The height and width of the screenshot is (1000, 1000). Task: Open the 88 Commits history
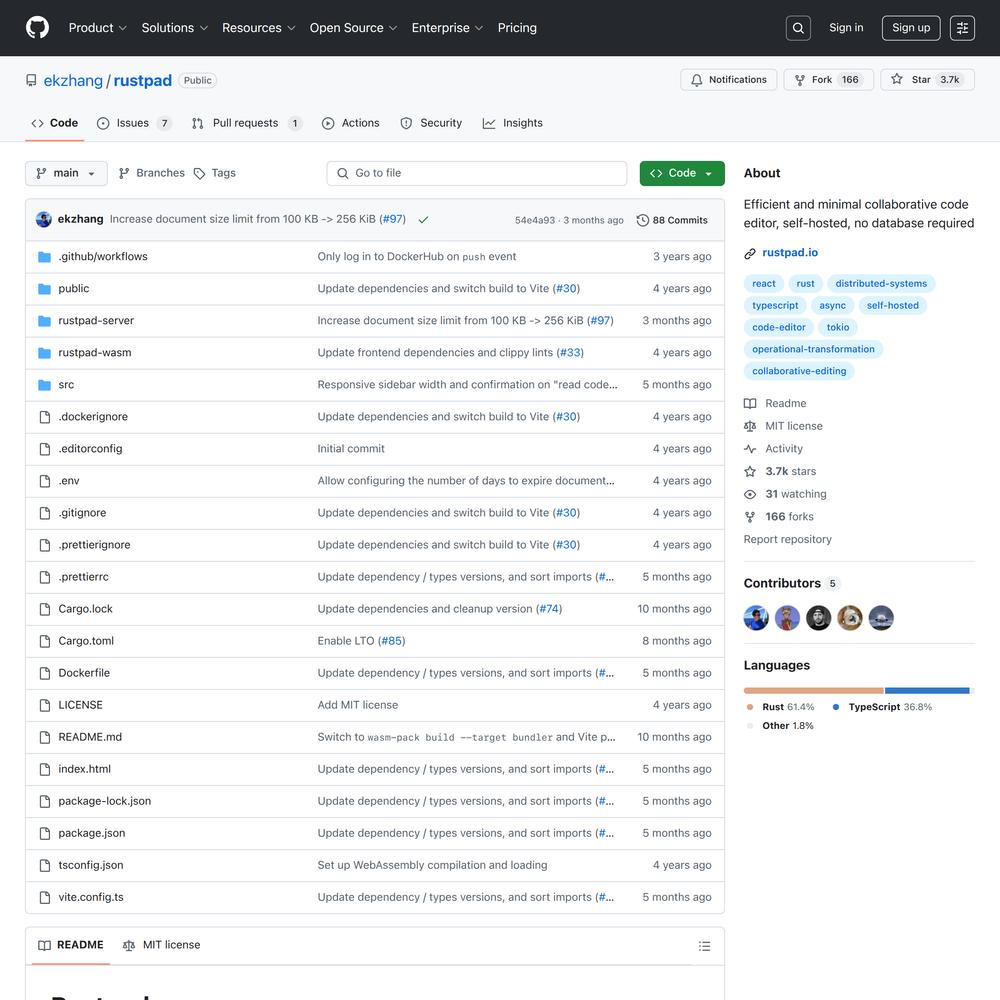point(672,220)
